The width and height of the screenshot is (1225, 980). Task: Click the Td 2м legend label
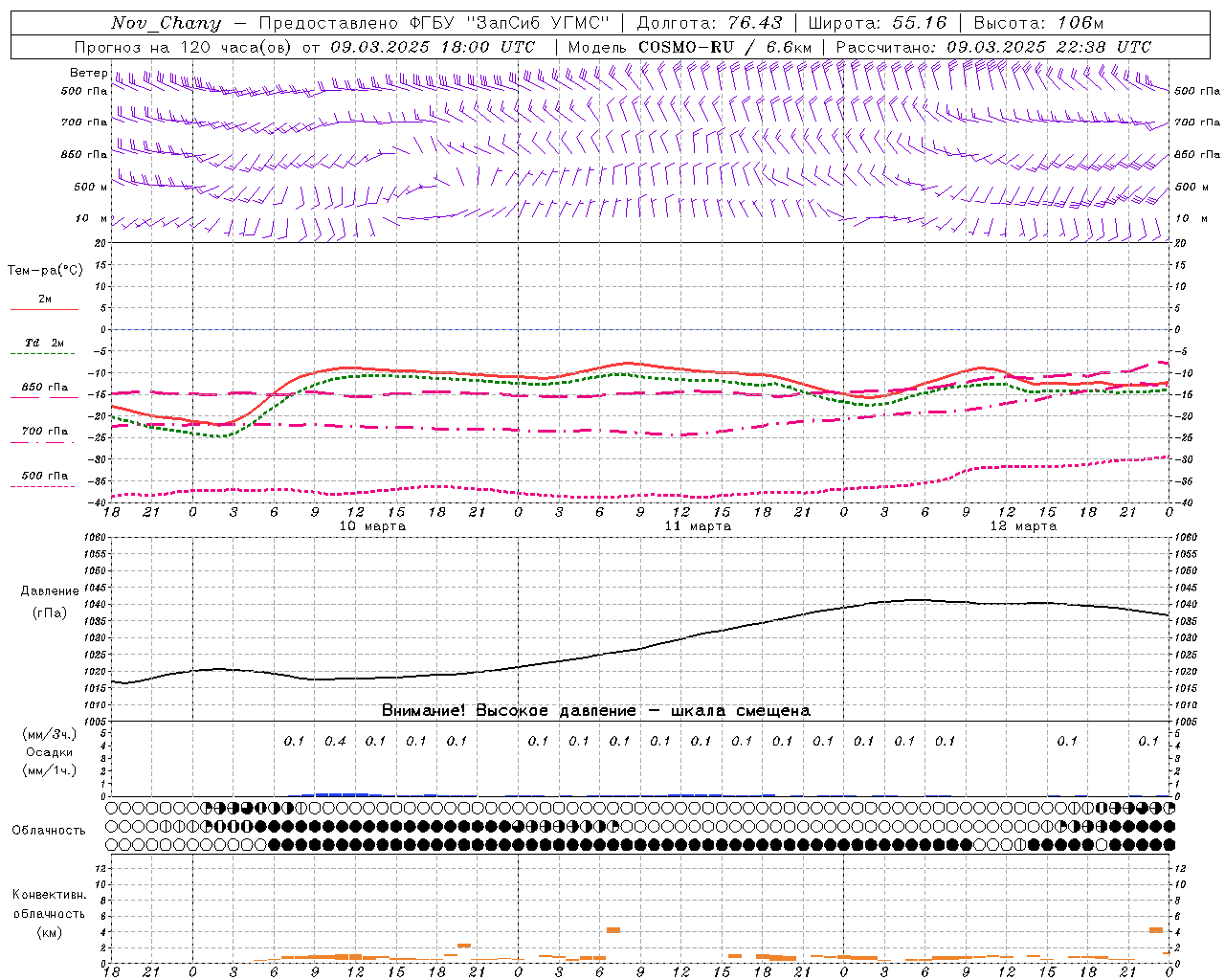[45, 343]
